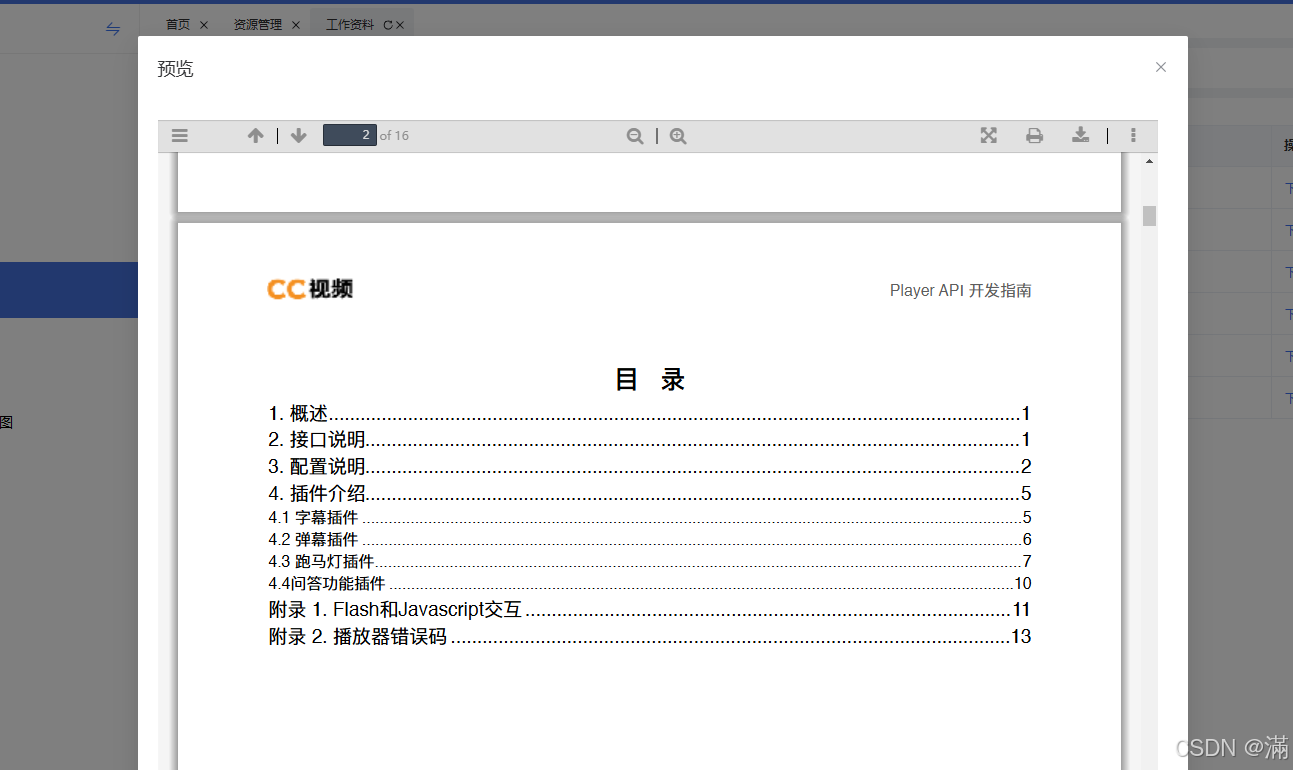Zoom out of the PDF document
This screenshot has width=1293, height=770.
click(635, 135)
